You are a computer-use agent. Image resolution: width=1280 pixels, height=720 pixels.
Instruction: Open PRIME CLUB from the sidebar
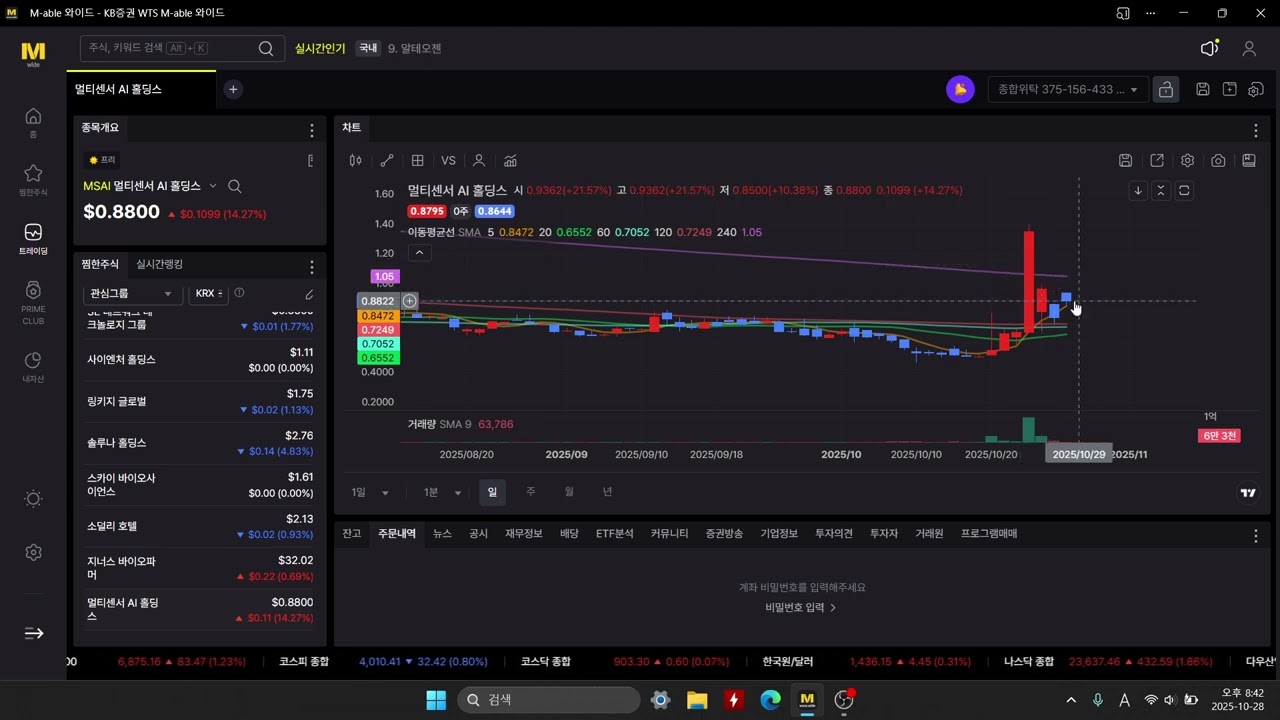33,301
